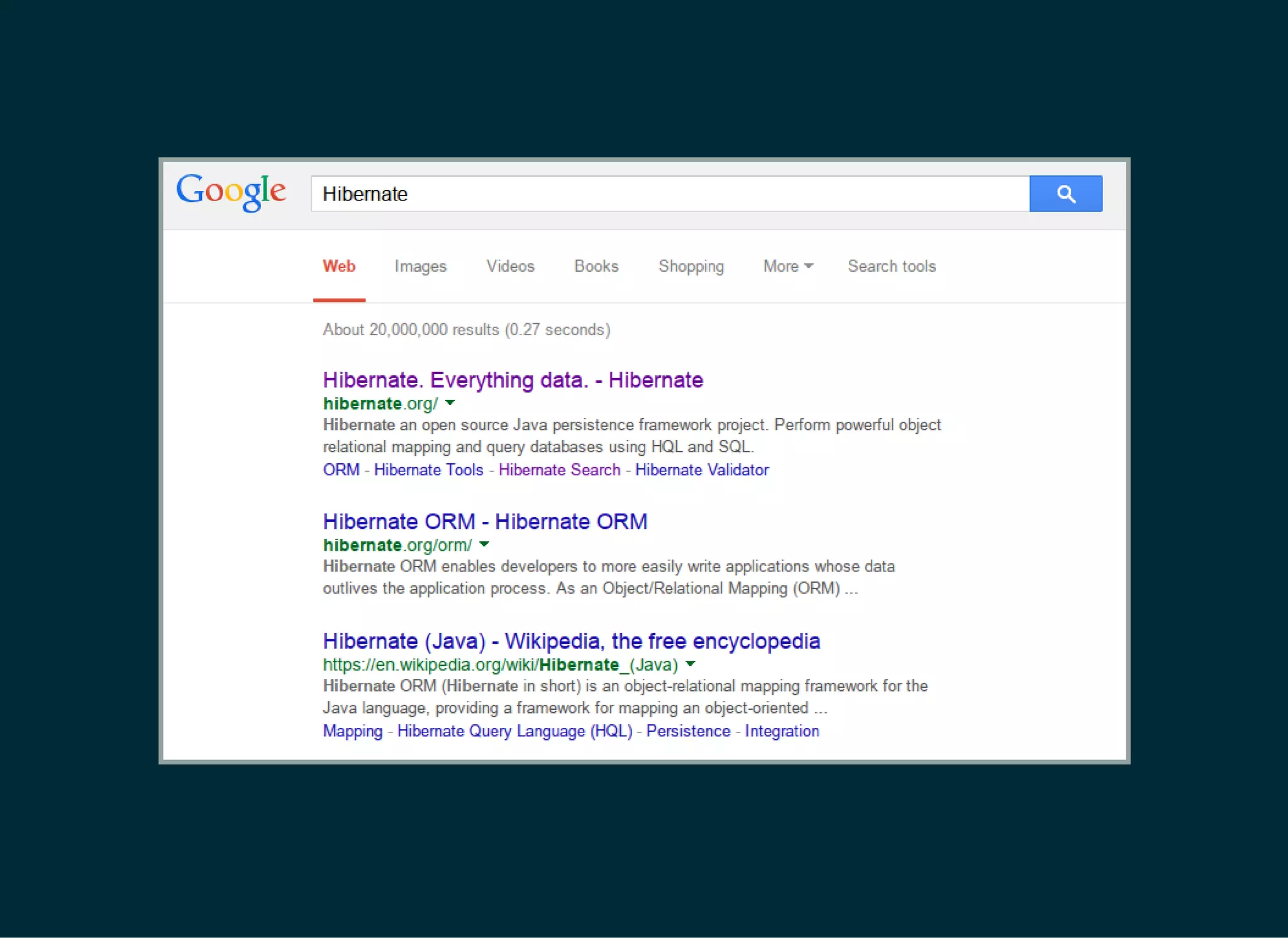The image size is (1288, 938).
Task: Open the Hibernate Tools sitelink
Action: point(428,470)
